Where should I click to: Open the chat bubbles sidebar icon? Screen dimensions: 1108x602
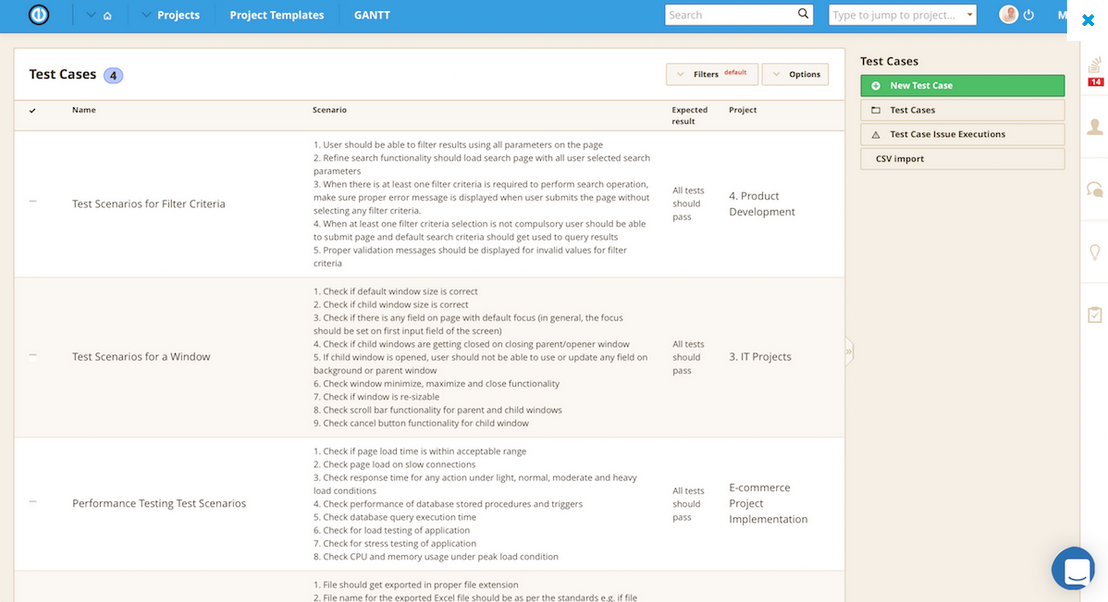[1095, 189]
